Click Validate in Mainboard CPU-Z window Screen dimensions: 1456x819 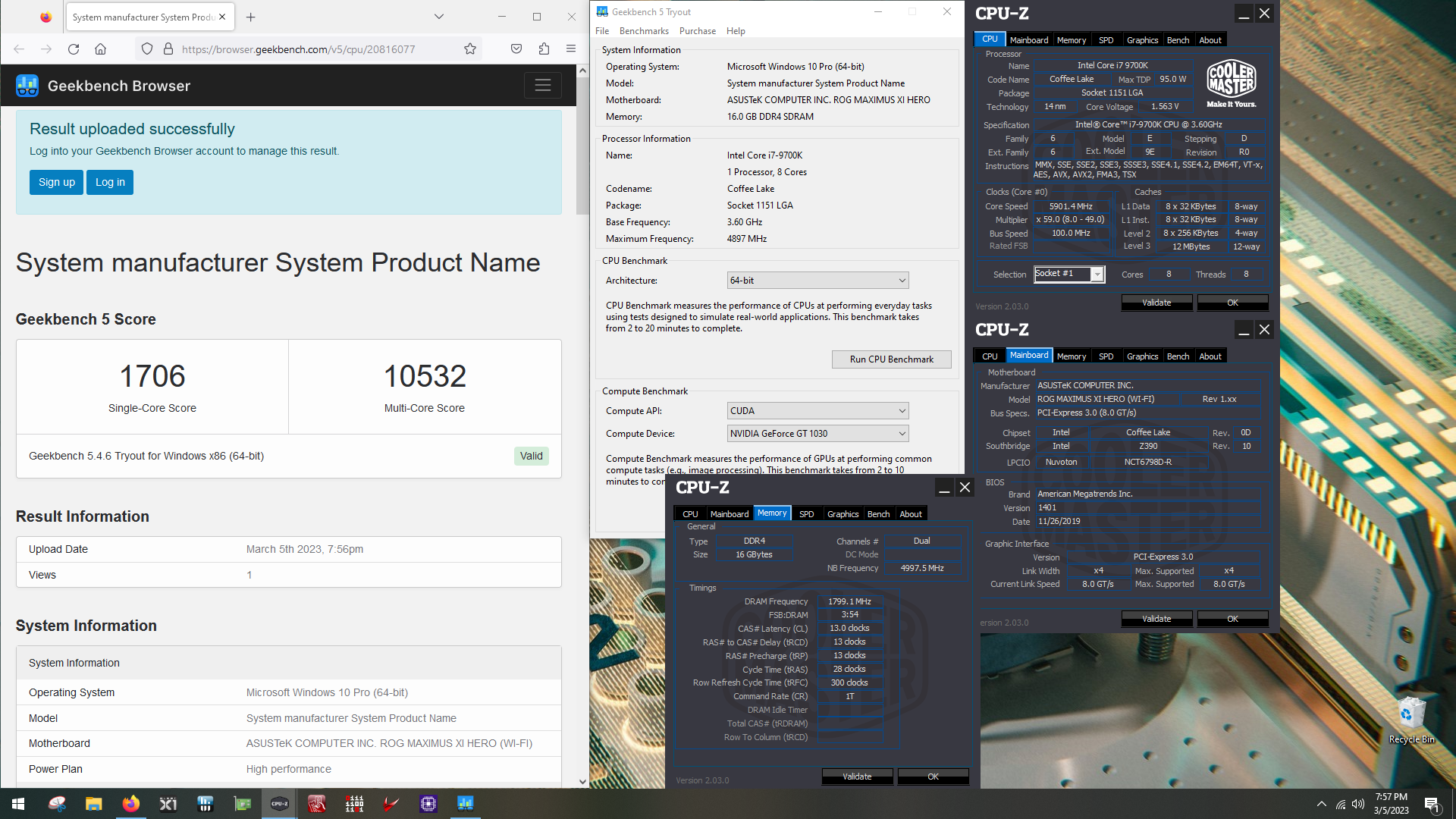[1156, 619]
